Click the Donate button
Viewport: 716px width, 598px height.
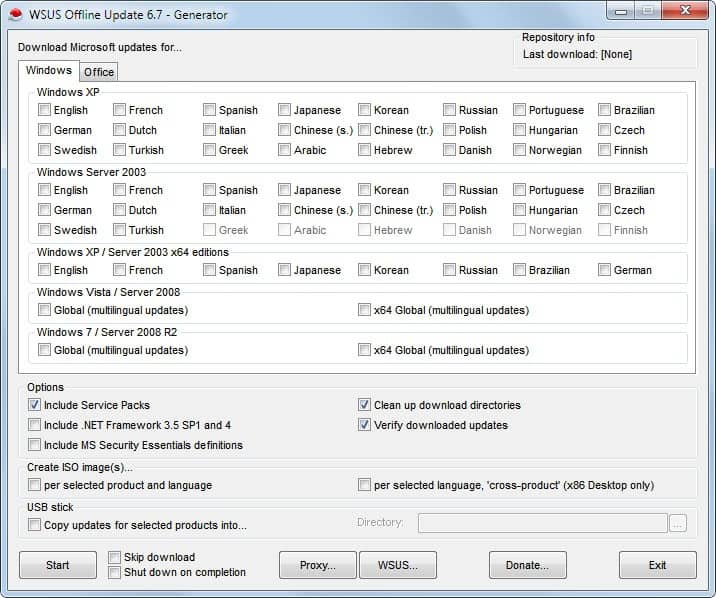(x=527, y=565)
